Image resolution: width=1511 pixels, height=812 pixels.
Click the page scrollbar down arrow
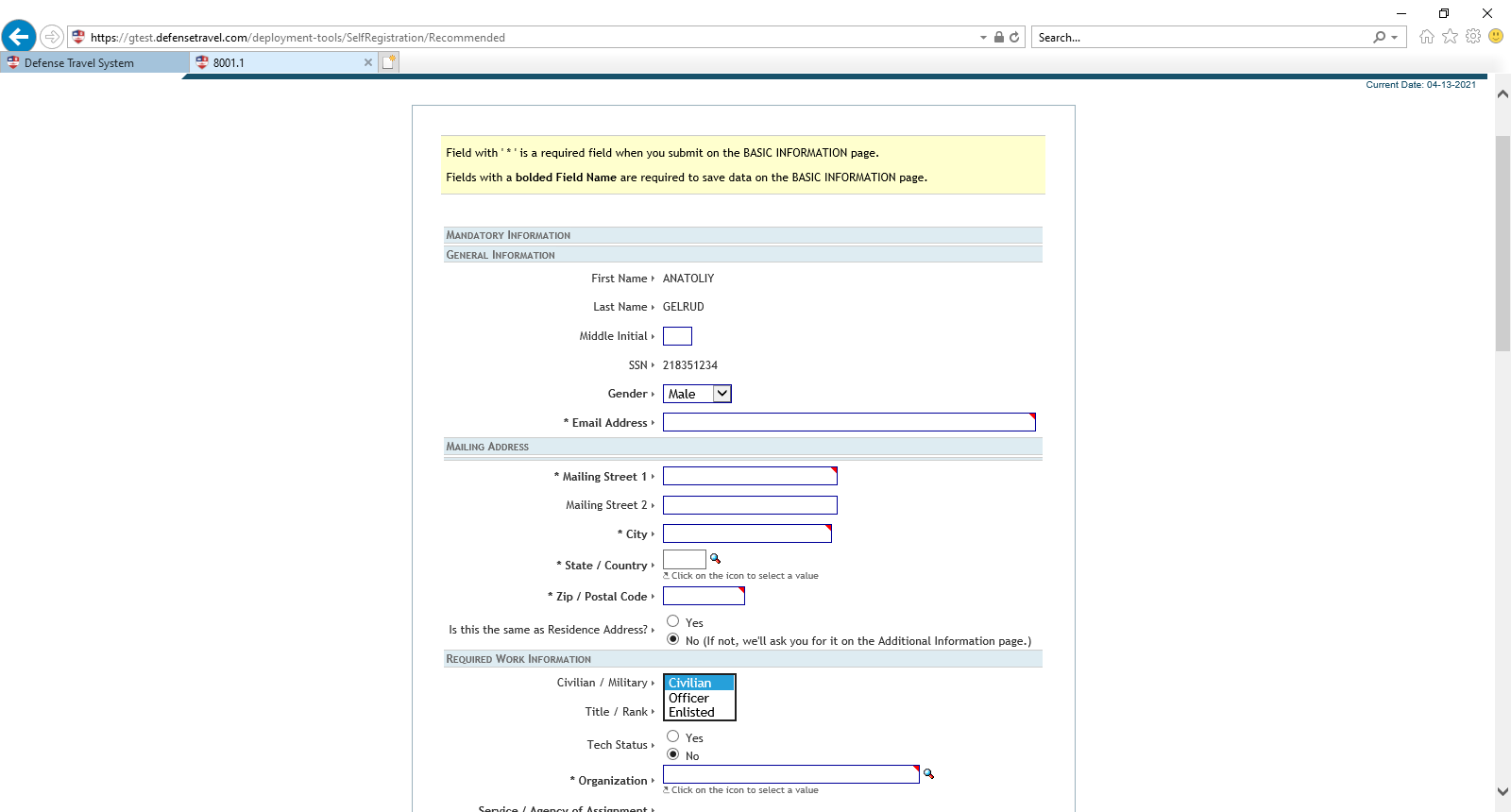(1503, 792)
